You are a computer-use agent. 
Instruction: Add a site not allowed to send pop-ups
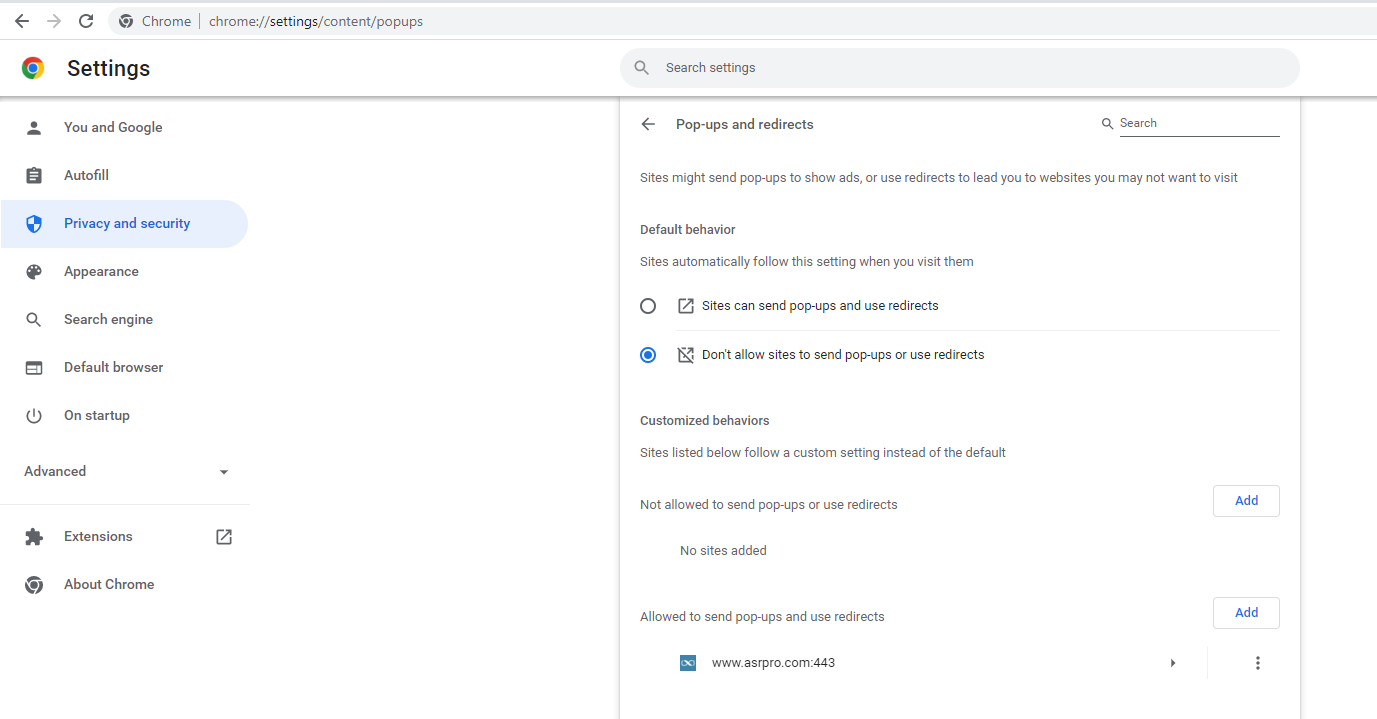pyautogui.click(x=1245, y=500)
